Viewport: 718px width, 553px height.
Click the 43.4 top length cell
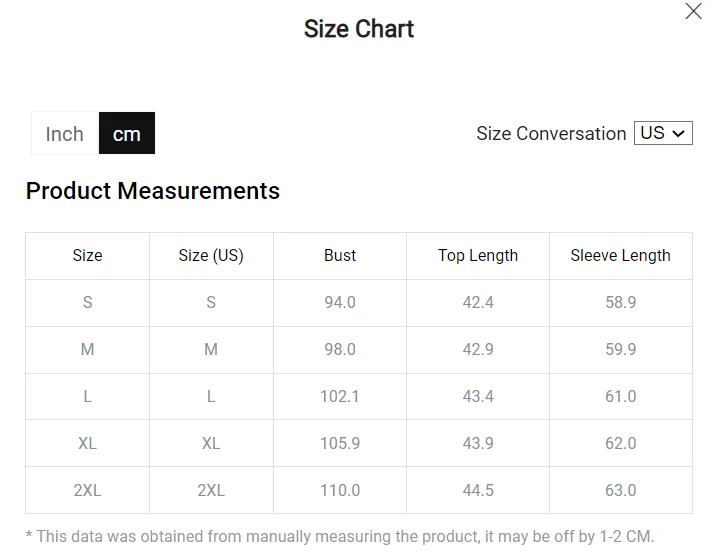[x=478, y=396]
